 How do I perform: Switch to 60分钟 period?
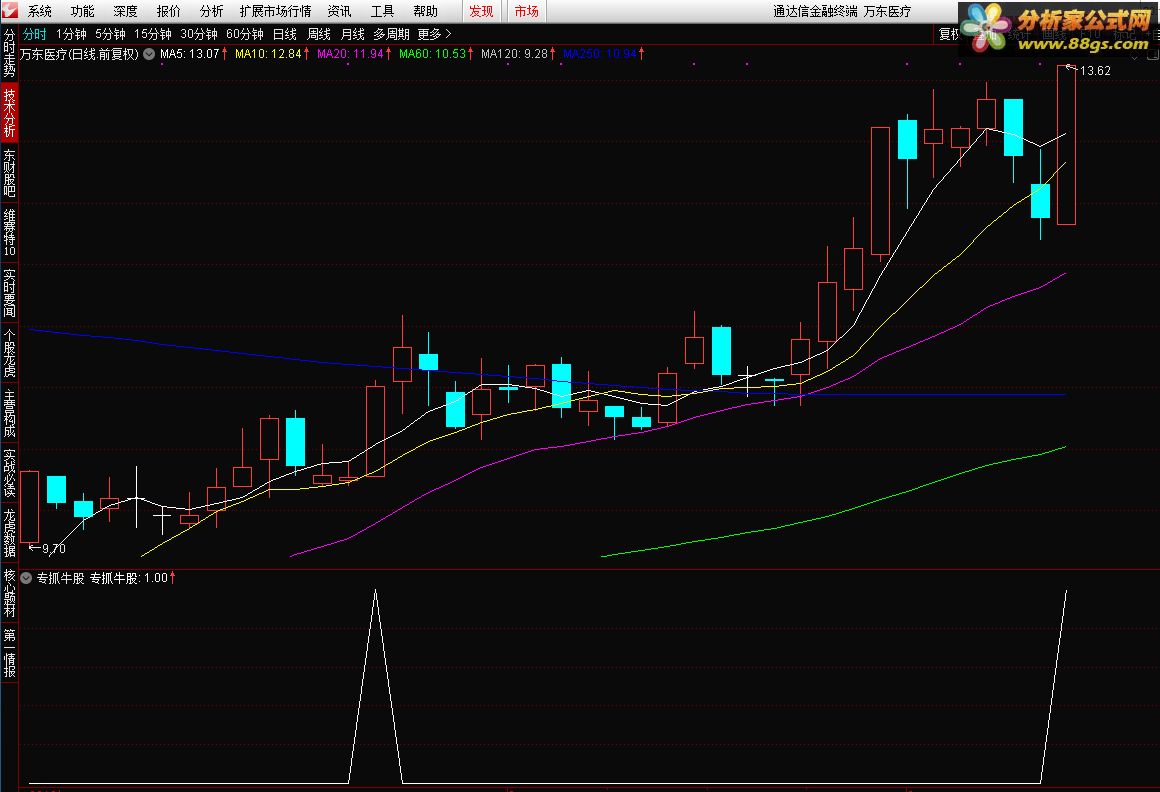pos(245,34)
